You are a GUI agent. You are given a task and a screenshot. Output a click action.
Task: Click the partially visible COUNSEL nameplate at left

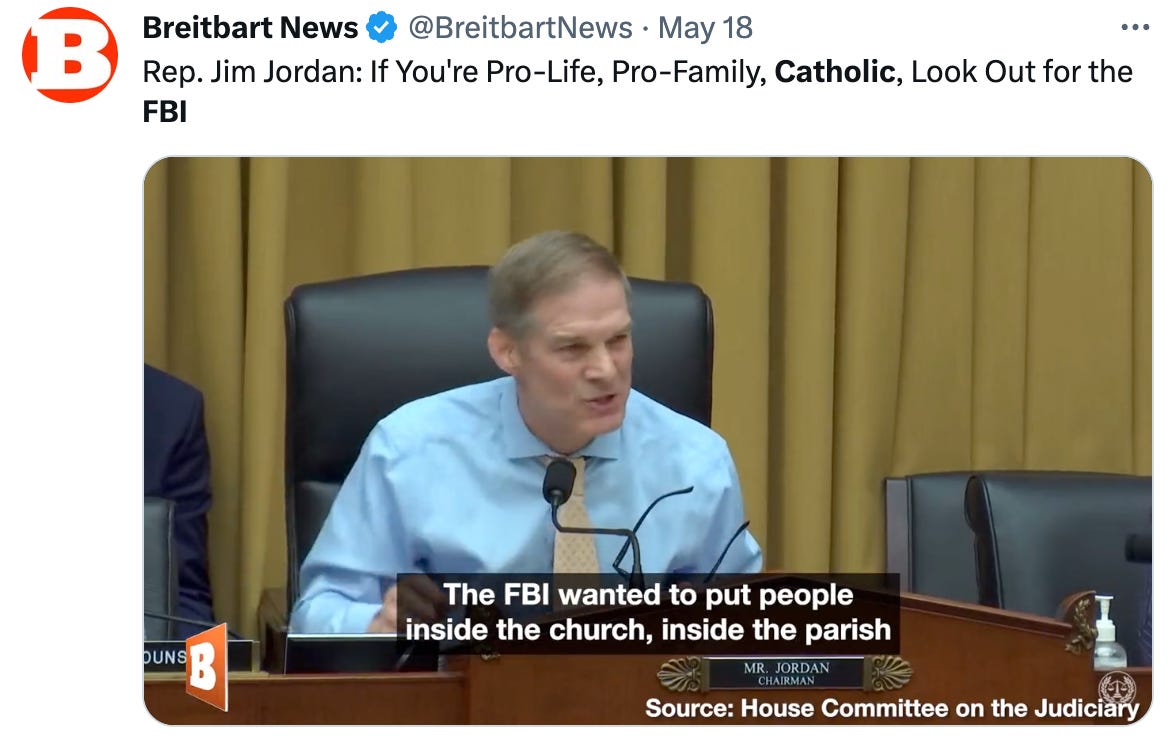(166, 657)
